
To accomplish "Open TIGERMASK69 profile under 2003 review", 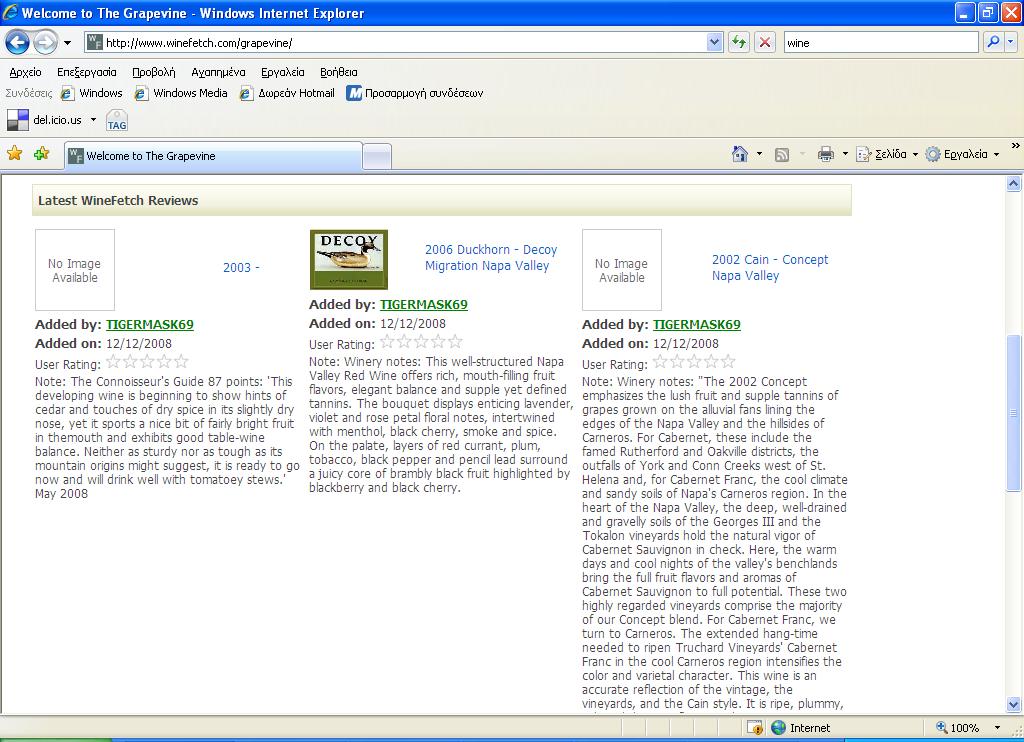I will (150, 325).
